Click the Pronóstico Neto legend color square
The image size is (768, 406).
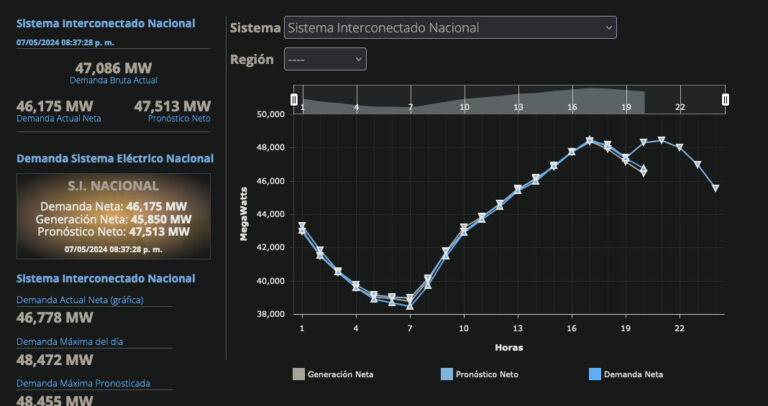point(447,375)
